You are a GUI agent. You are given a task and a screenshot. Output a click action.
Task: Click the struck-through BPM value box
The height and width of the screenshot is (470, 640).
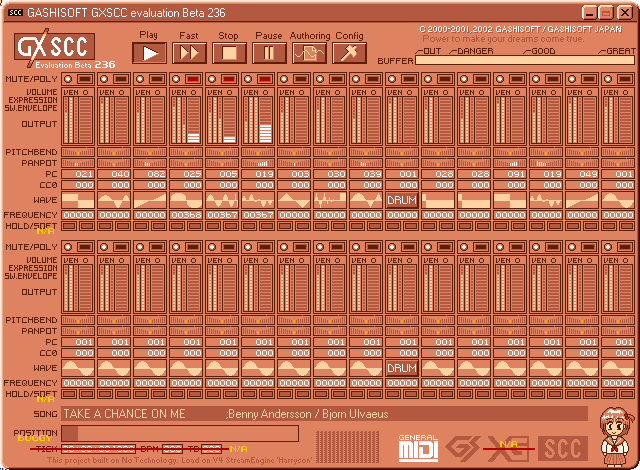[x=172, y=449]
